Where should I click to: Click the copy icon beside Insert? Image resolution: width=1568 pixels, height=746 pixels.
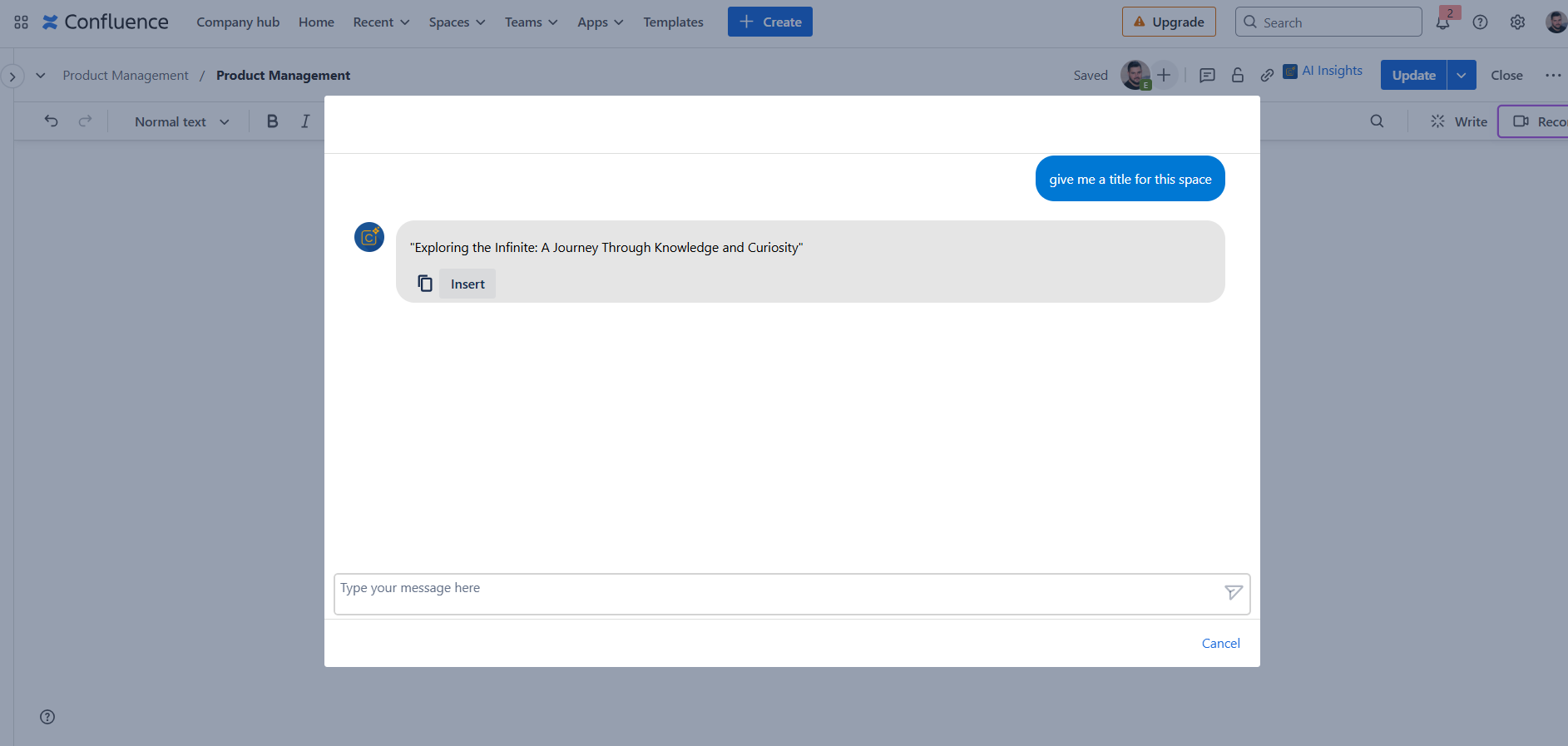pyautogui.click(x=424, y=284)
